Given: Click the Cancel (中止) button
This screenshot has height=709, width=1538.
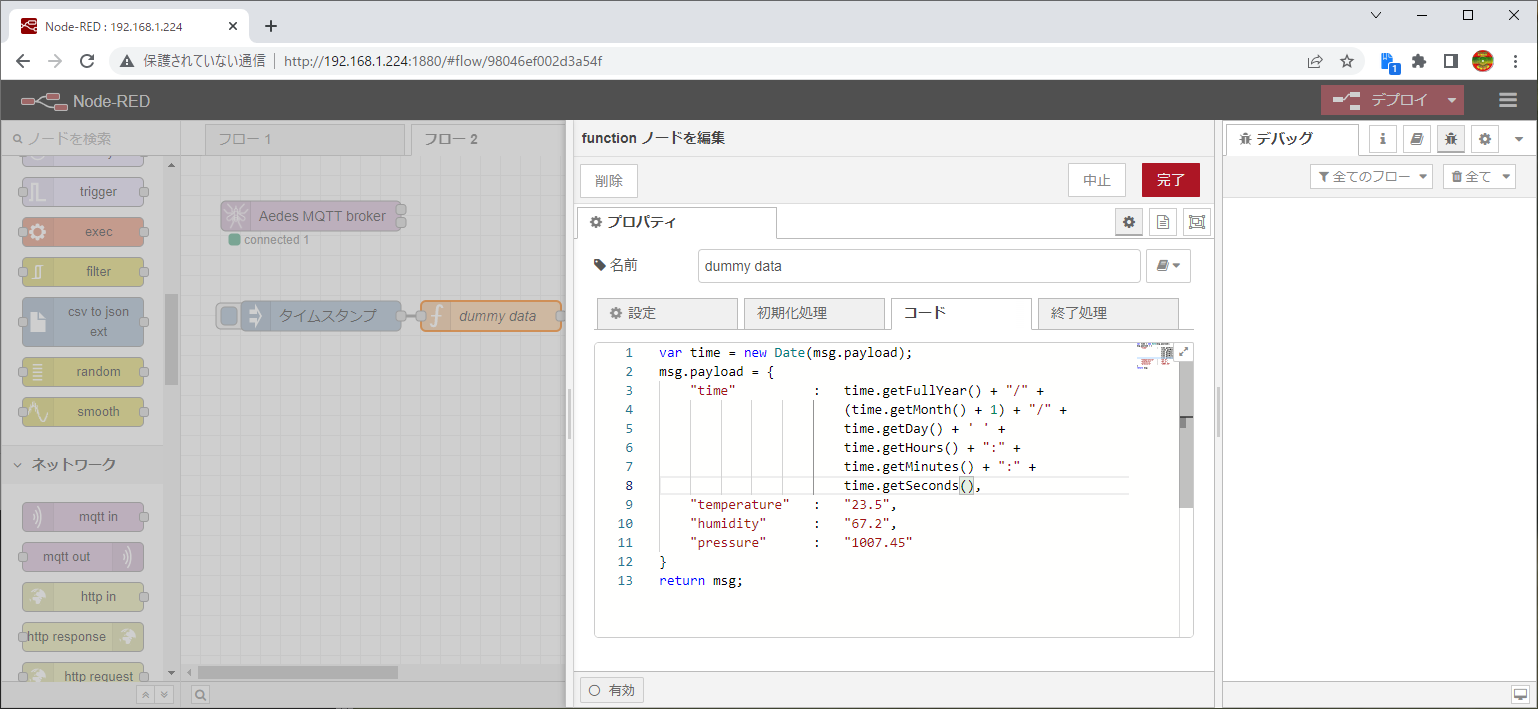Looking at the screenshot, I should [x=1097, y=180].
